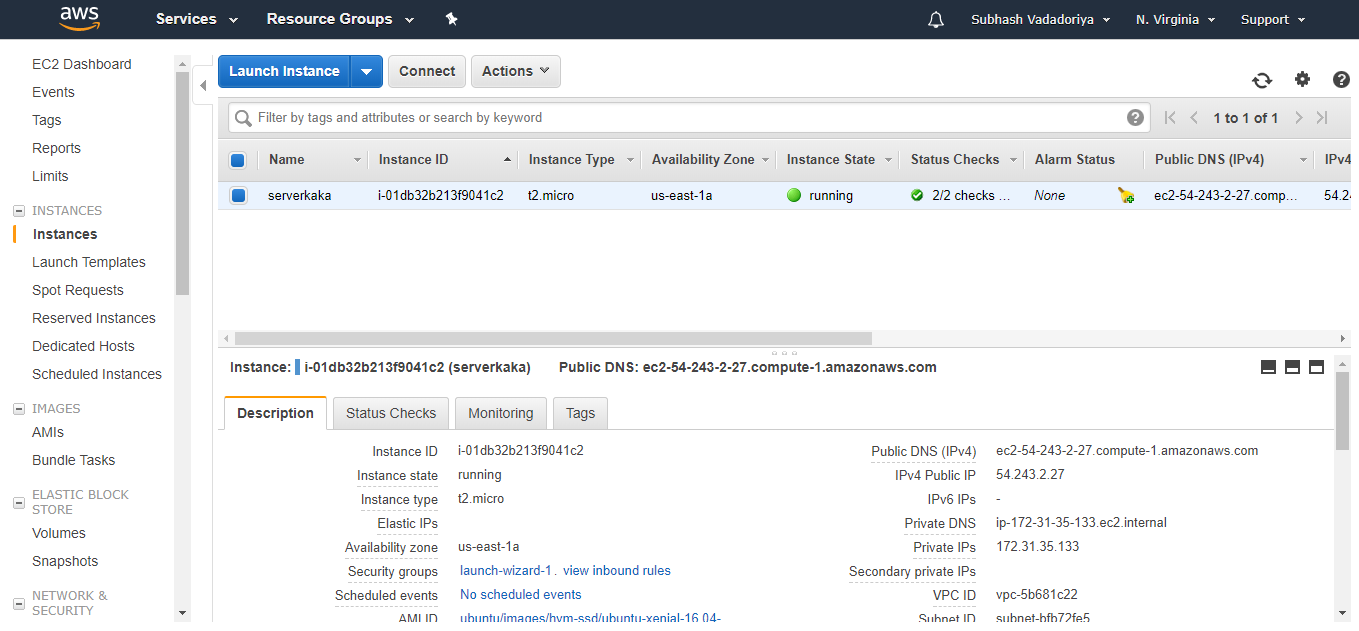Click the add alarm icon for serverkaka
1359x631 pixels.
click(x=1126, y=196)
